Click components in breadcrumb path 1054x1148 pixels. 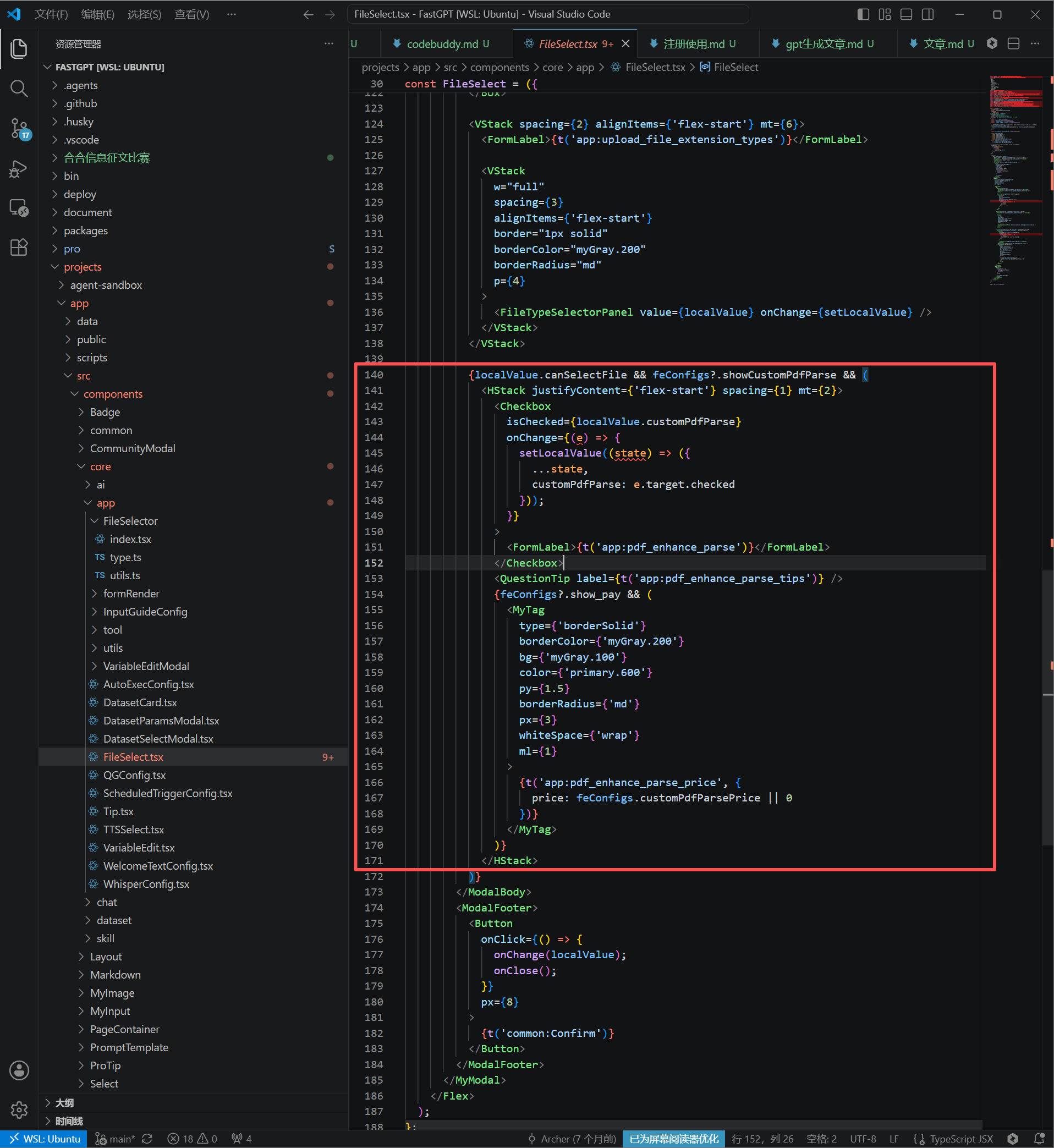499,67
